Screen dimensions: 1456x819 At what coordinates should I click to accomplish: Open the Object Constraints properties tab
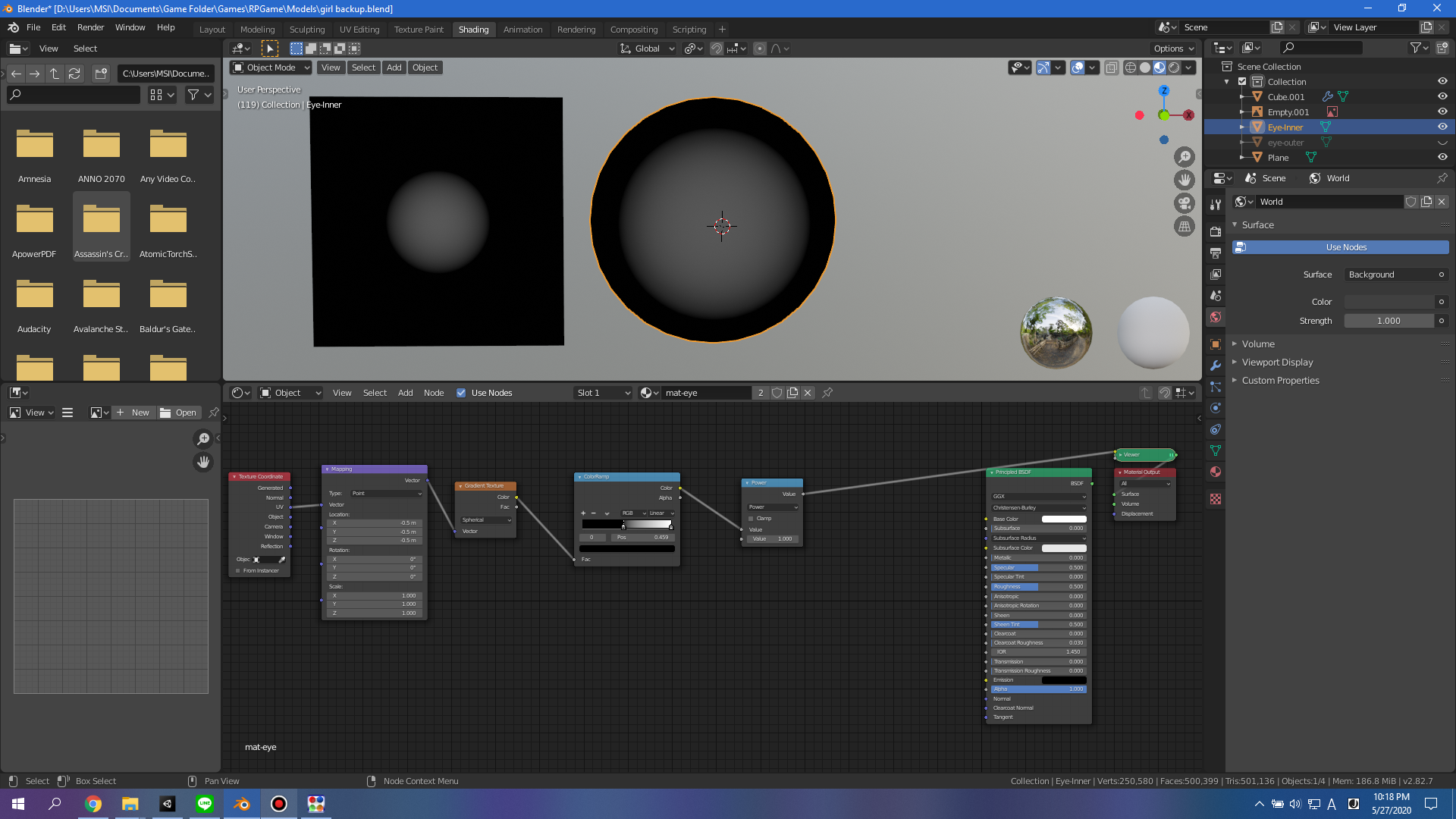coord(1216,429)
